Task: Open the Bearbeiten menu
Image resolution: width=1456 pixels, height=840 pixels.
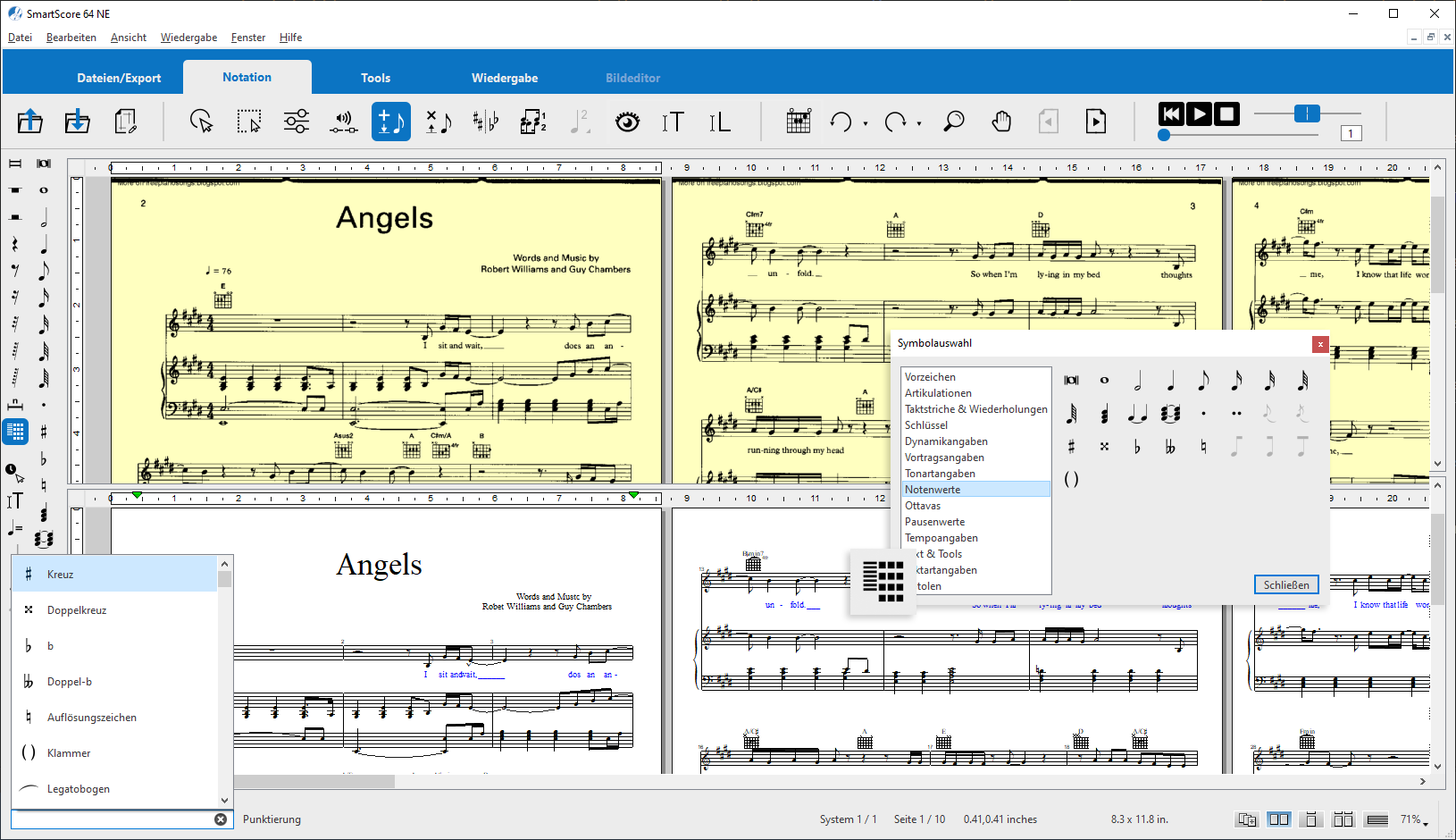Action: click(x=71, y=38)
